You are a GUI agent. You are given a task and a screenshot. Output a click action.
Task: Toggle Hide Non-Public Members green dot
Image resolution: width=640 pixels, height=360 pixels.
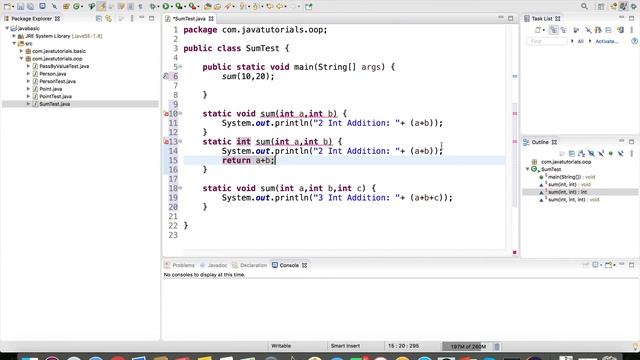tap(611, 153)
